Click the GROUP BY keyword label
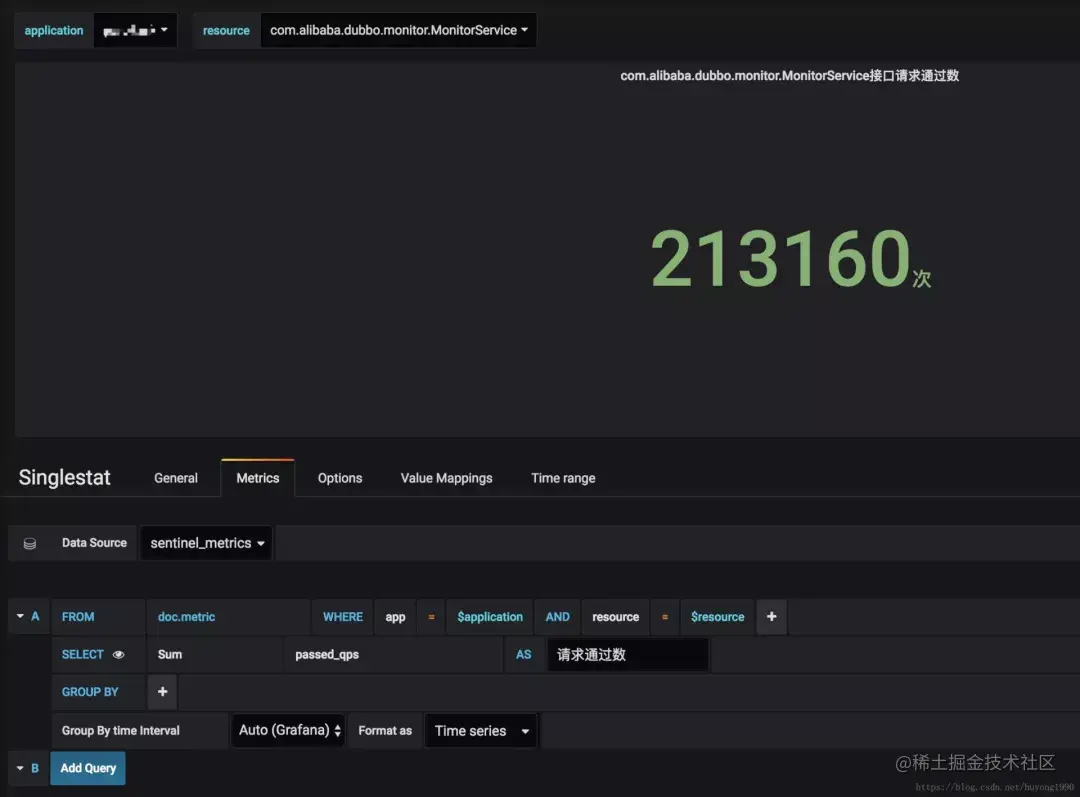 [90, 692]
